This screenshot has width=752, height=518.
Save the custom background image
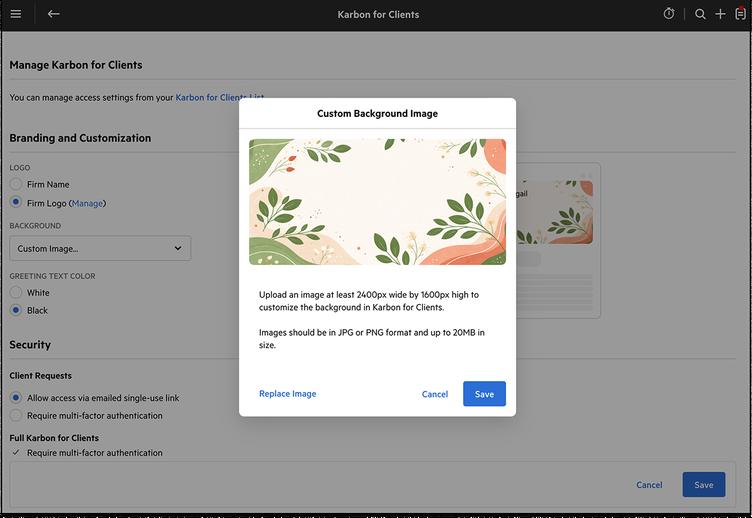(484, 394)
